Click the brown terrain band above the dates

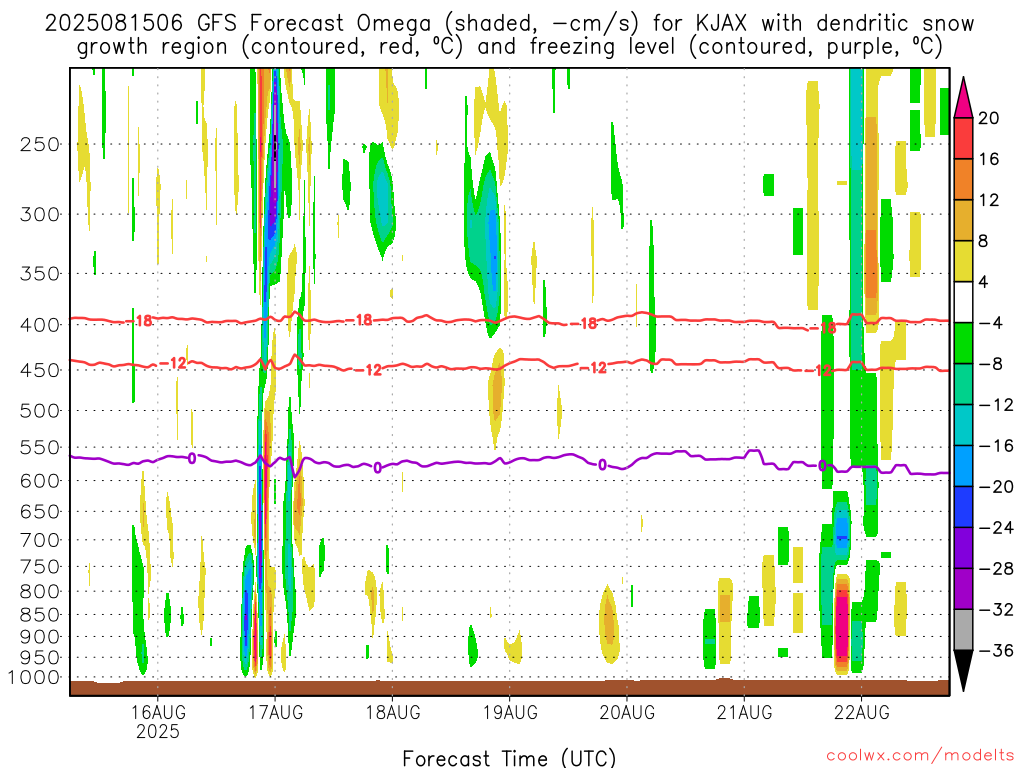click(x=509, y=688)
